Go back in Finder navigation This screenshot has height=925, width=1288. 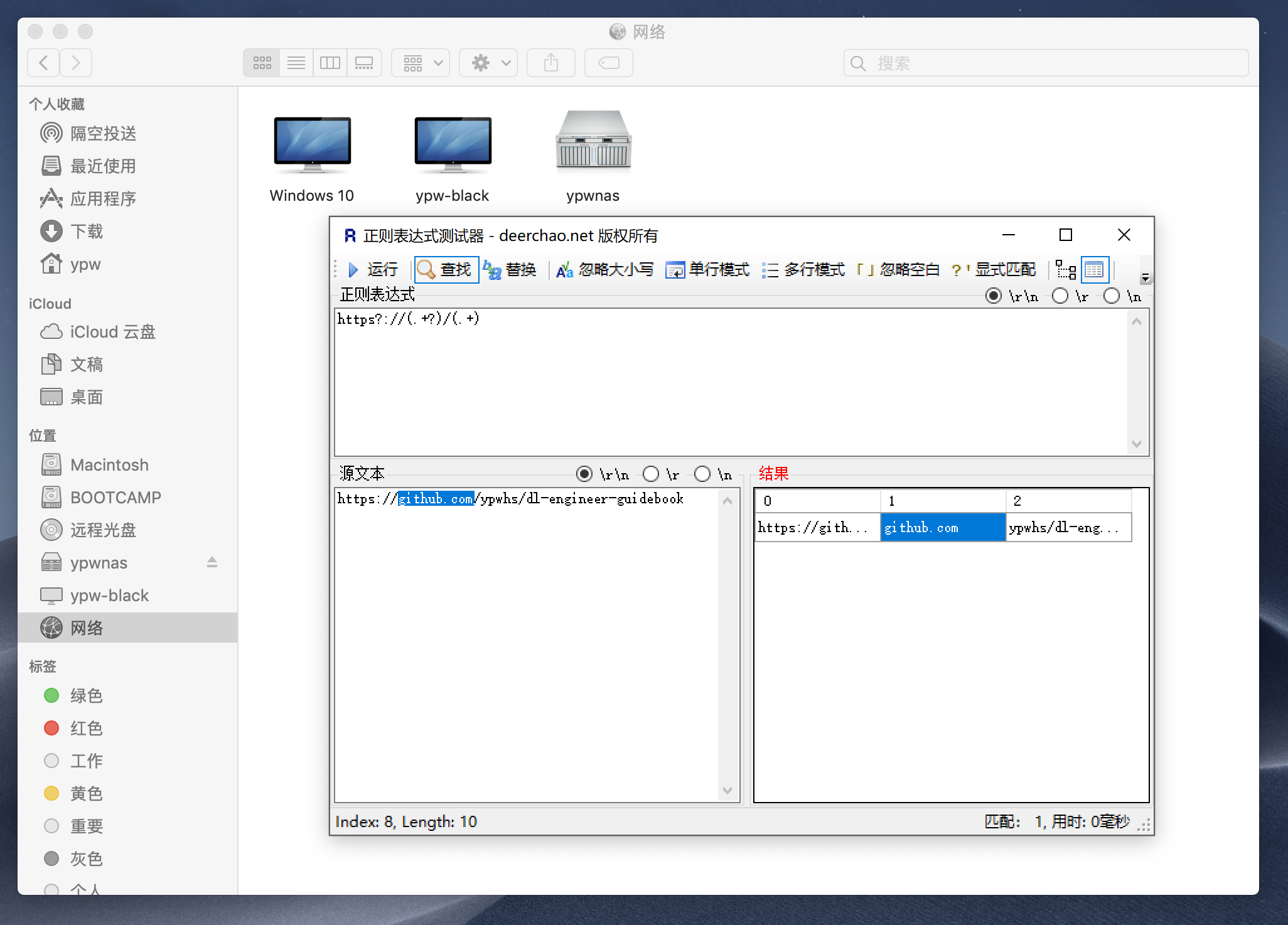(x=44, y=63)
